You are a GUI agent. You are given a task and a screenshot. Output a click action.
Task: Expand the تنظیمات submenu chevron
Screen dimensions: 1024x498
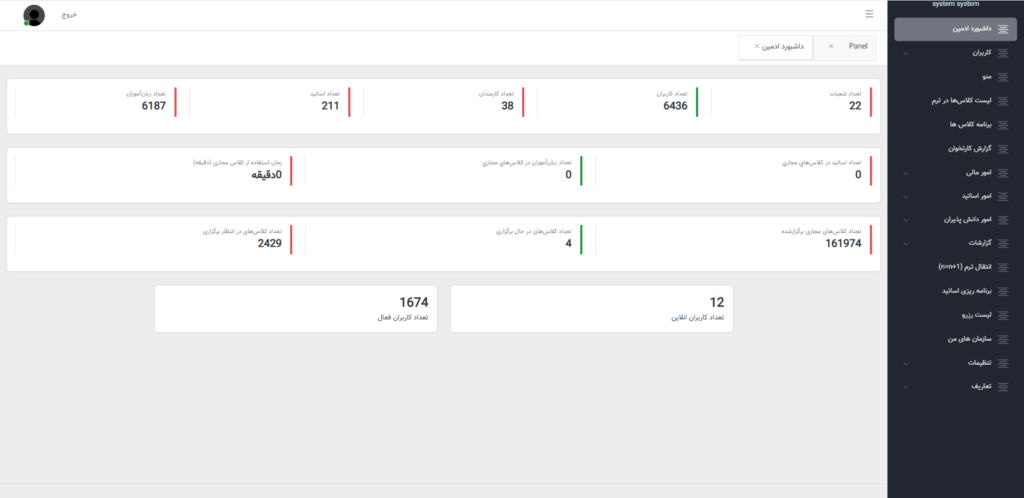(x=906, y=363)
